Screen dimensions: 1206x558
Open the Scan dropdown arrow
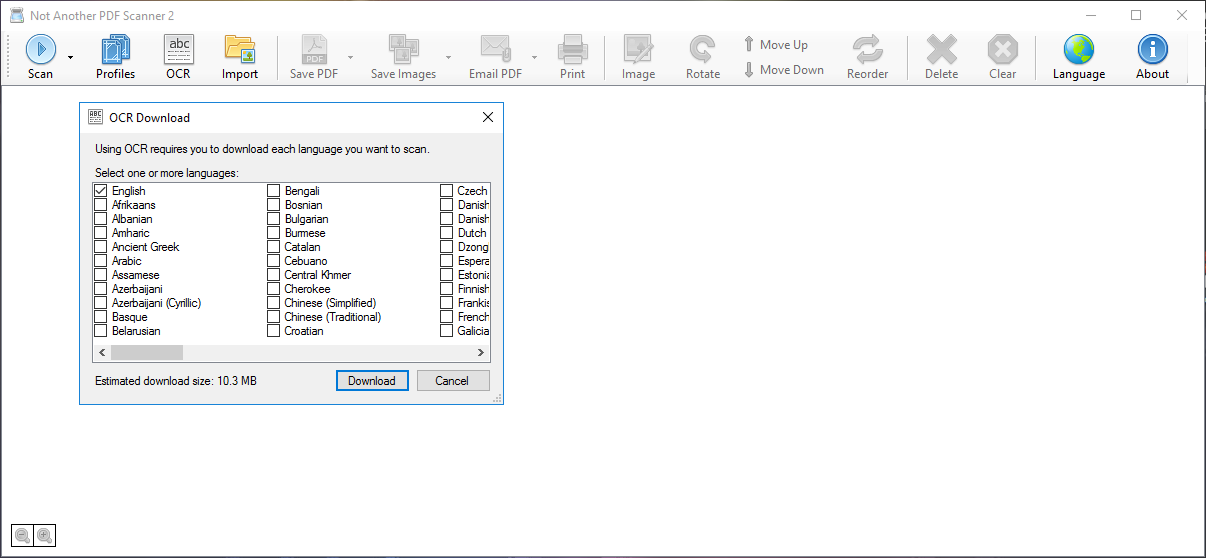(70, 57)
